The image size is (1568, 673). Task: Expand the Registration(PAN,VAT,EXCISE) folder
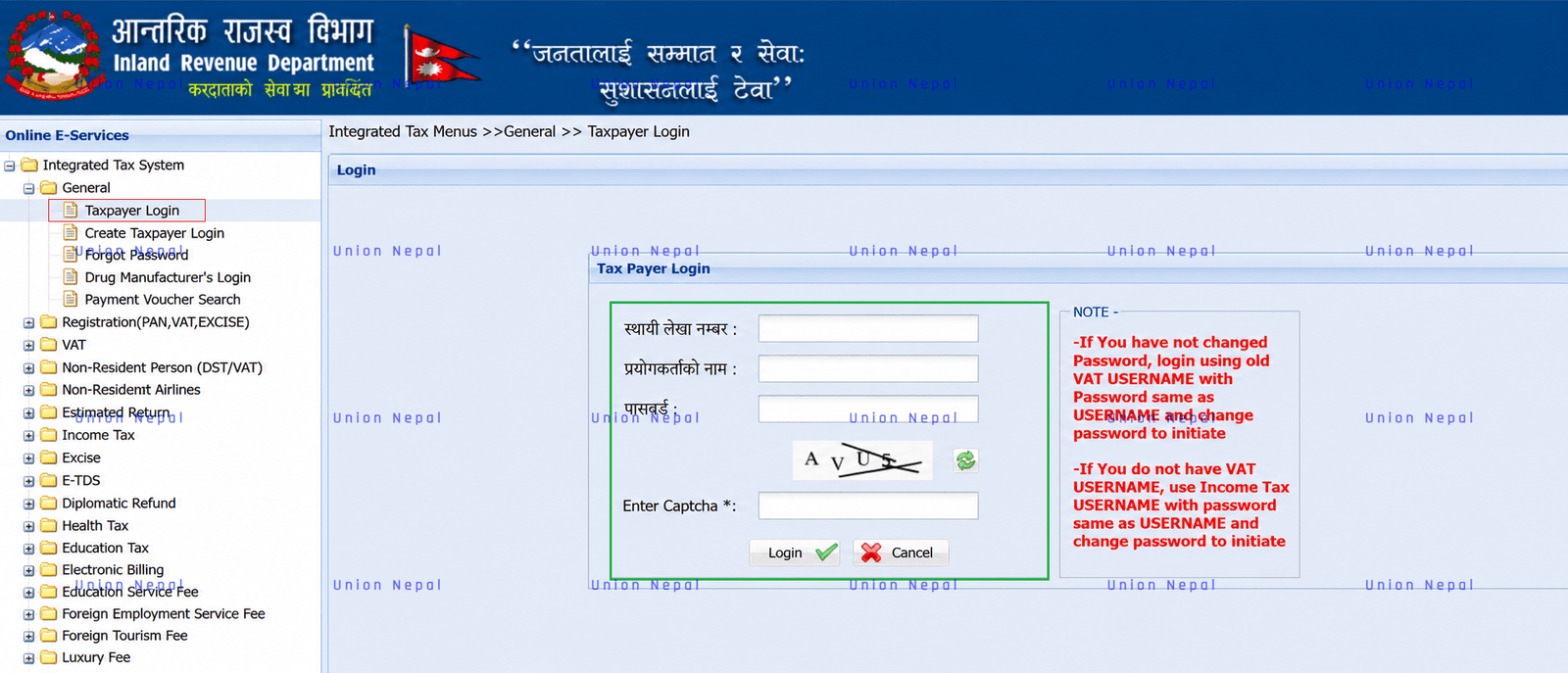28,322
